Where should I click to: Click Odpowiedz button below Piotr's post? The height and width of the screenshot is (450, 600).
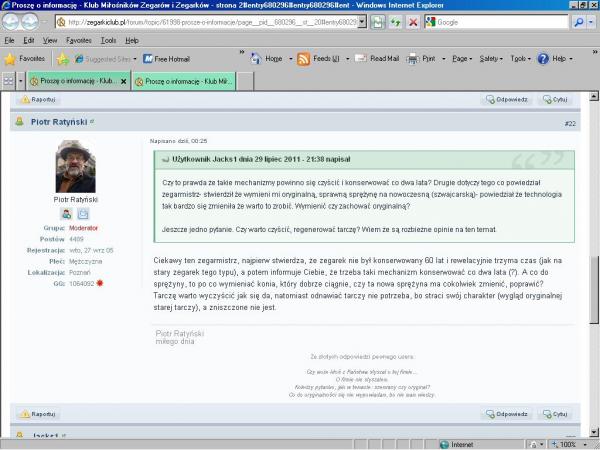click(x=507, y=414)
